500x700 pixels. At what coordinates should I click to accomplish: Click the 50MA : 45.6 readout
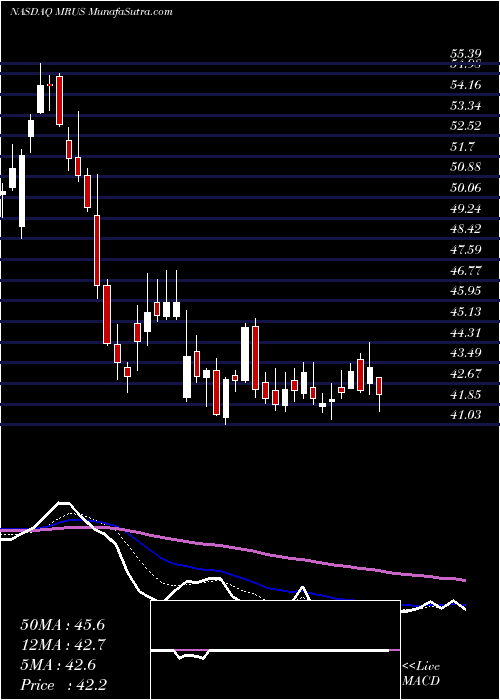tap(62, 625)
